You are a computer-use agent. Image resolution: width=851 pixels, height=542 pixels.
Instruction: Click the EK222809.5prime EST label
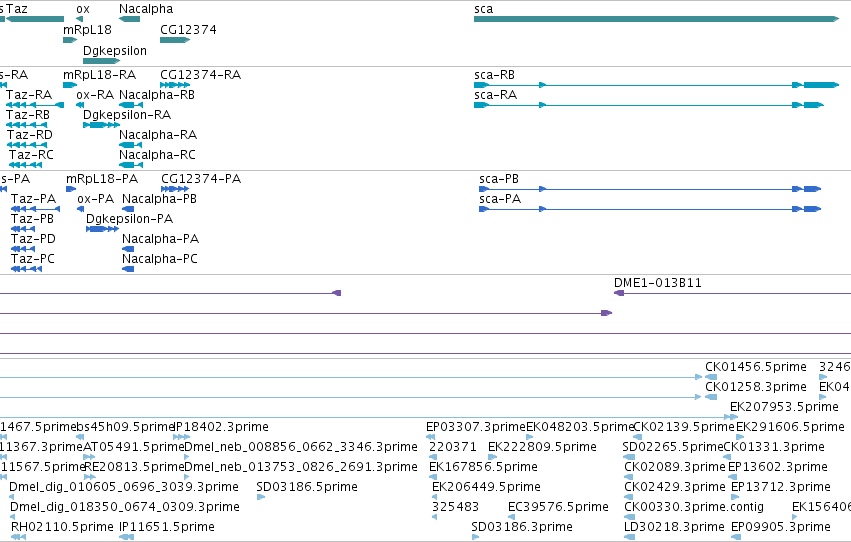[542, 447]
